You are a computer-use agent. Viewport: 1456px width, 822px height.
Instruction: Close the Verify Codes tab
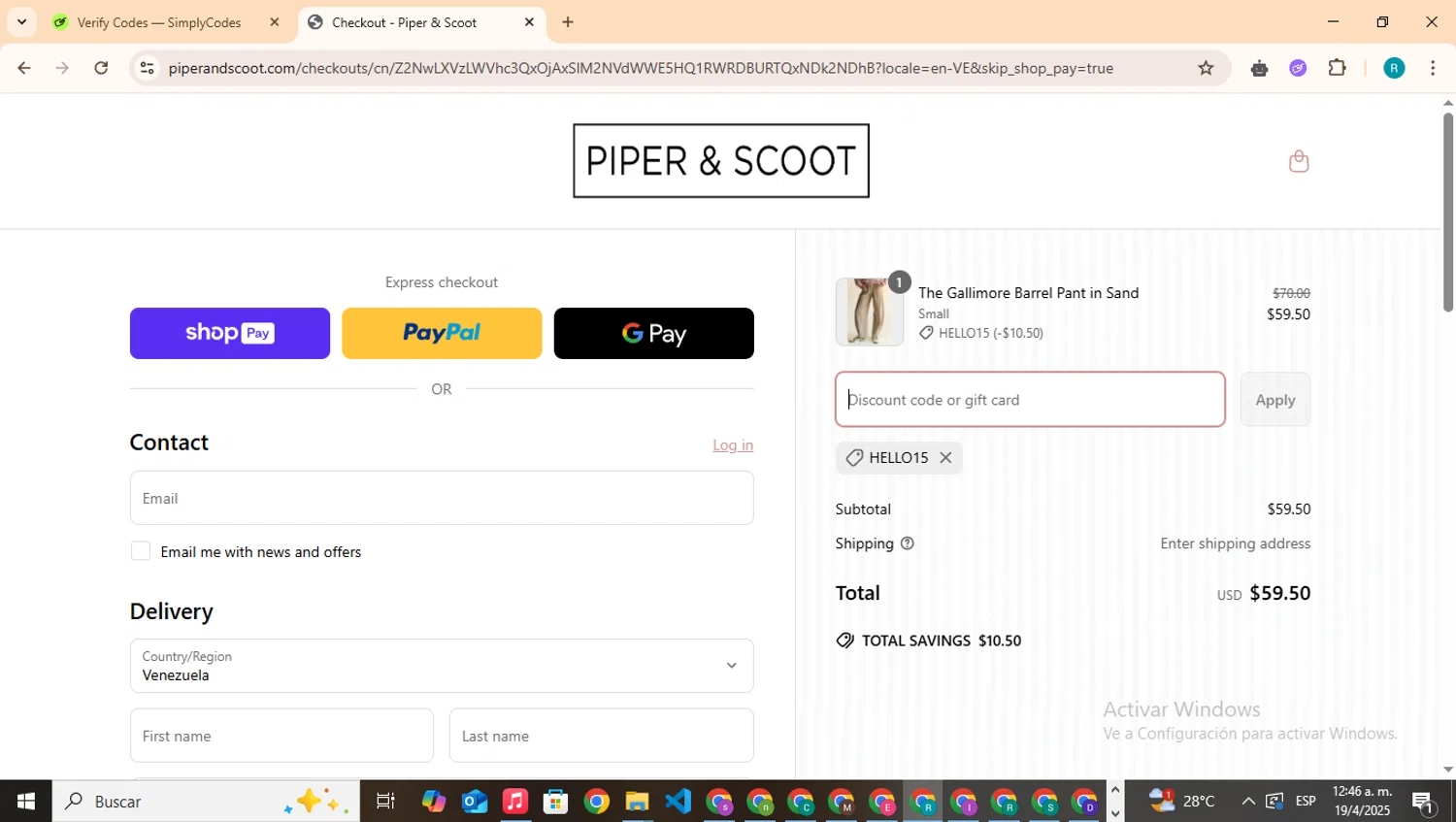(x=275, y=22)
